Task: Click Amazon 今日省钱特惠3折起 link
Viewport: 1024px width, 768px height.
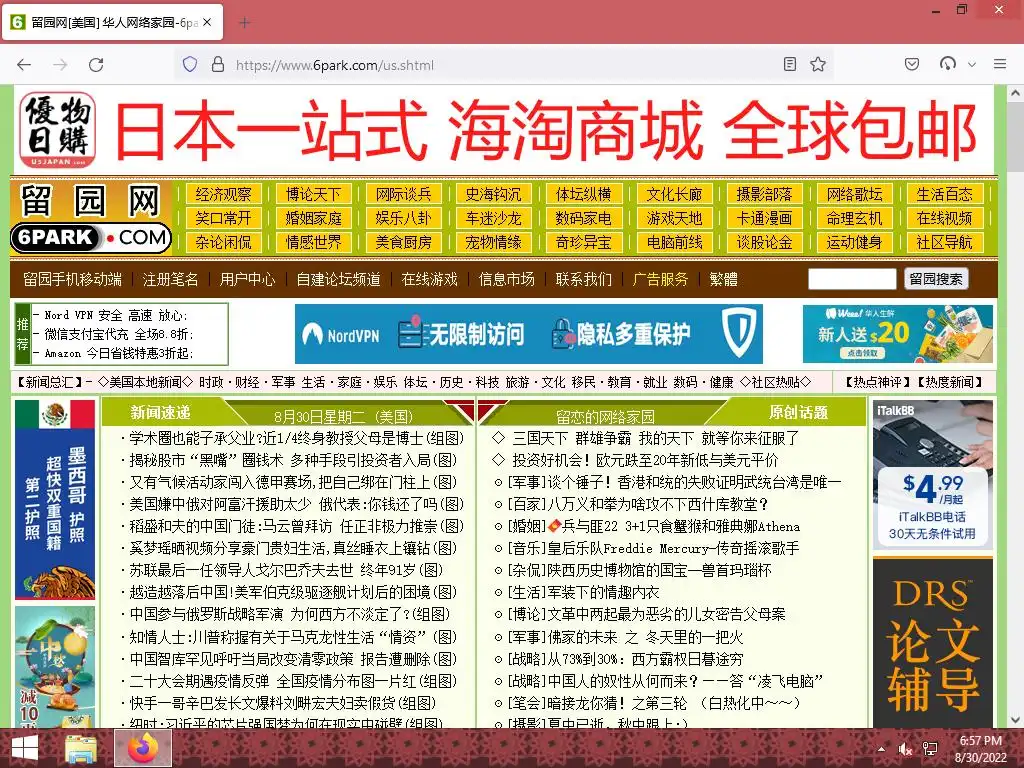Action: coord(119,353)
